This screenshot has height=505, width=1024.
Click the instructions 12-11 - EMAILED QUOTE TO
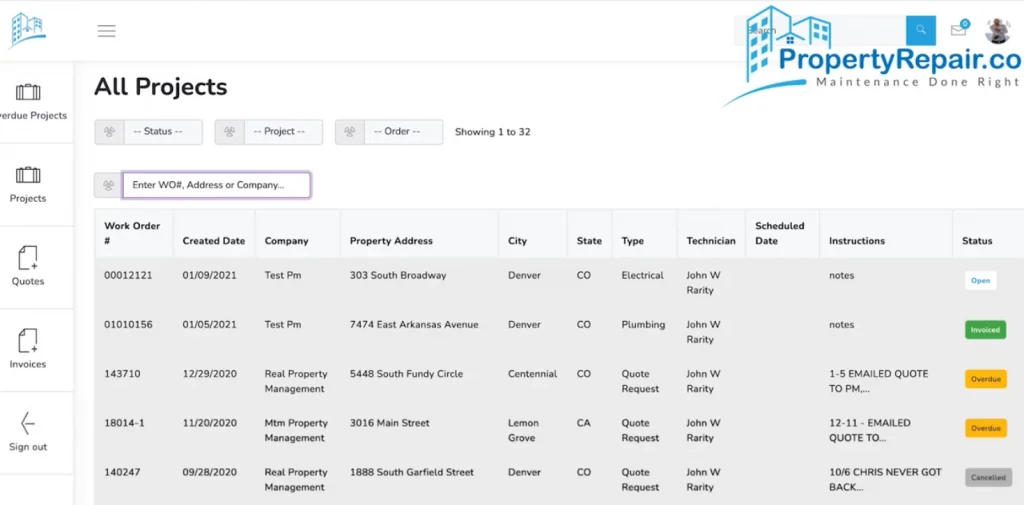869,431
